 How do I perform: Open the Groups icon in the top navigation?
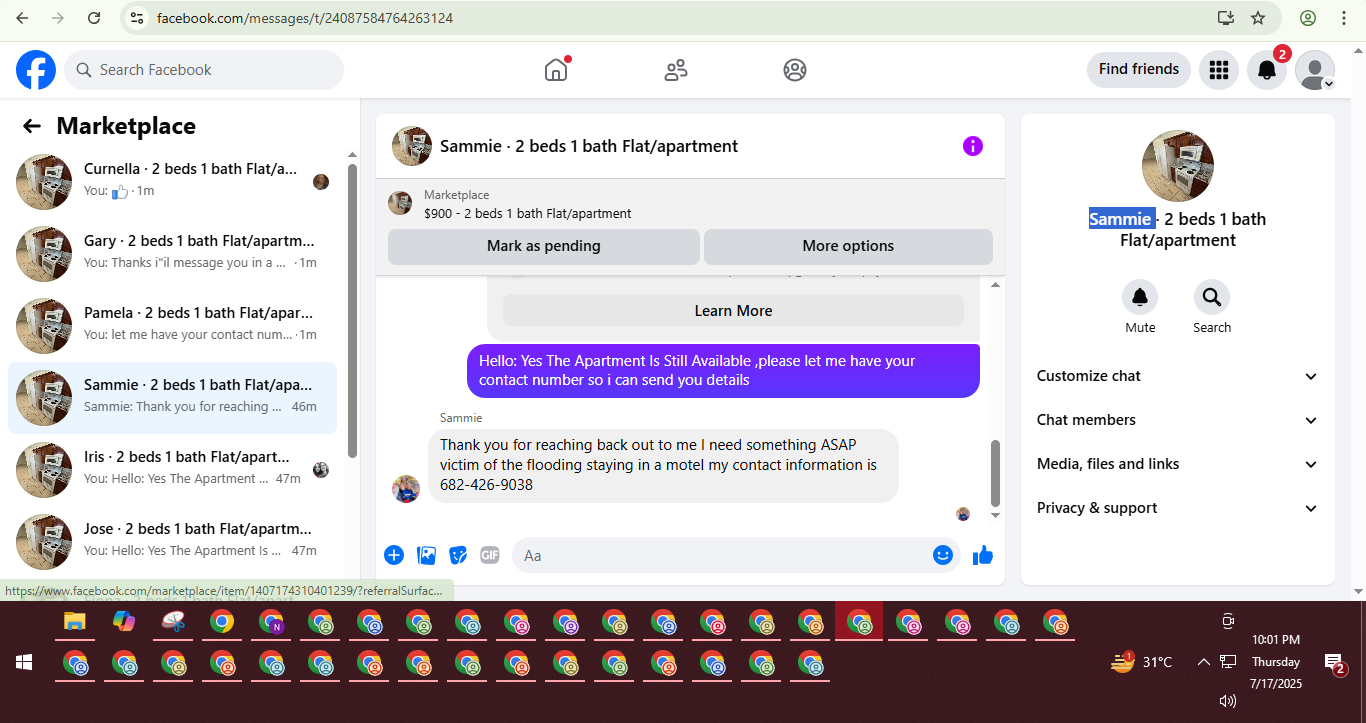(795, 70)
